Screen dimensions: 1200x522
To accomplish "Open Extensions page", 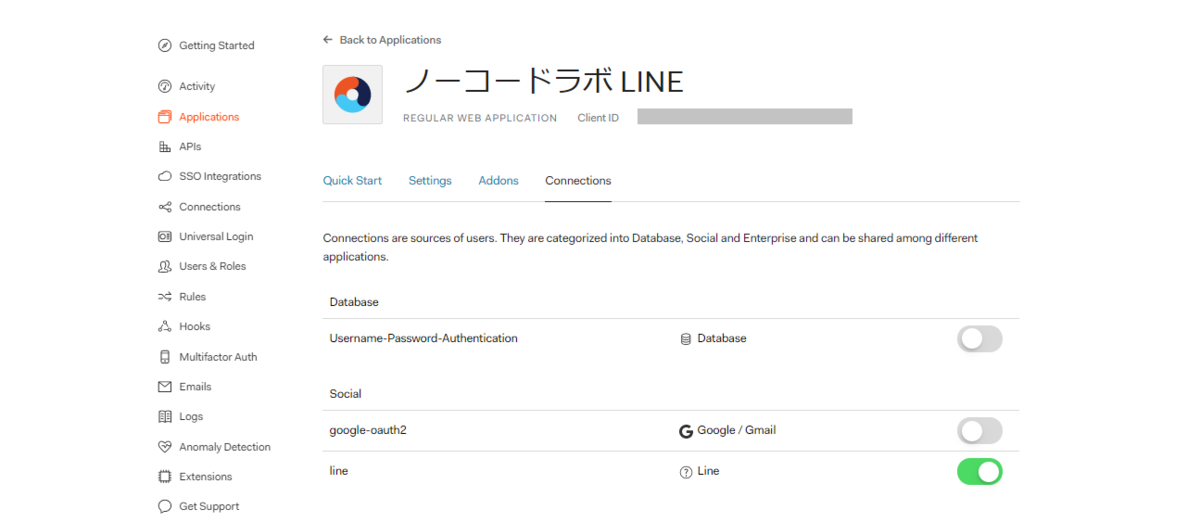I will point(205,477).
